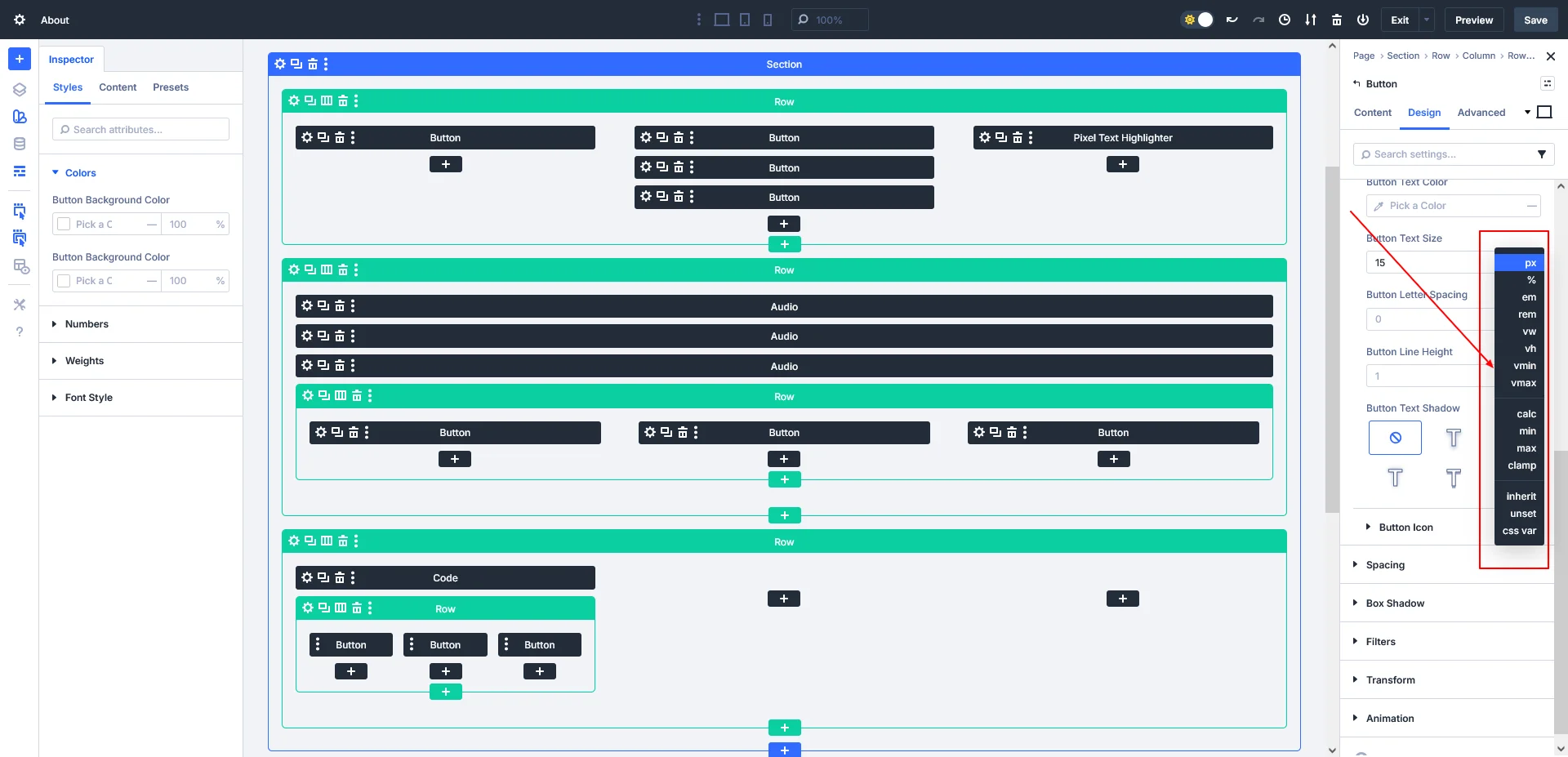Click first Button Background Color swatch box

coord(64,224)
